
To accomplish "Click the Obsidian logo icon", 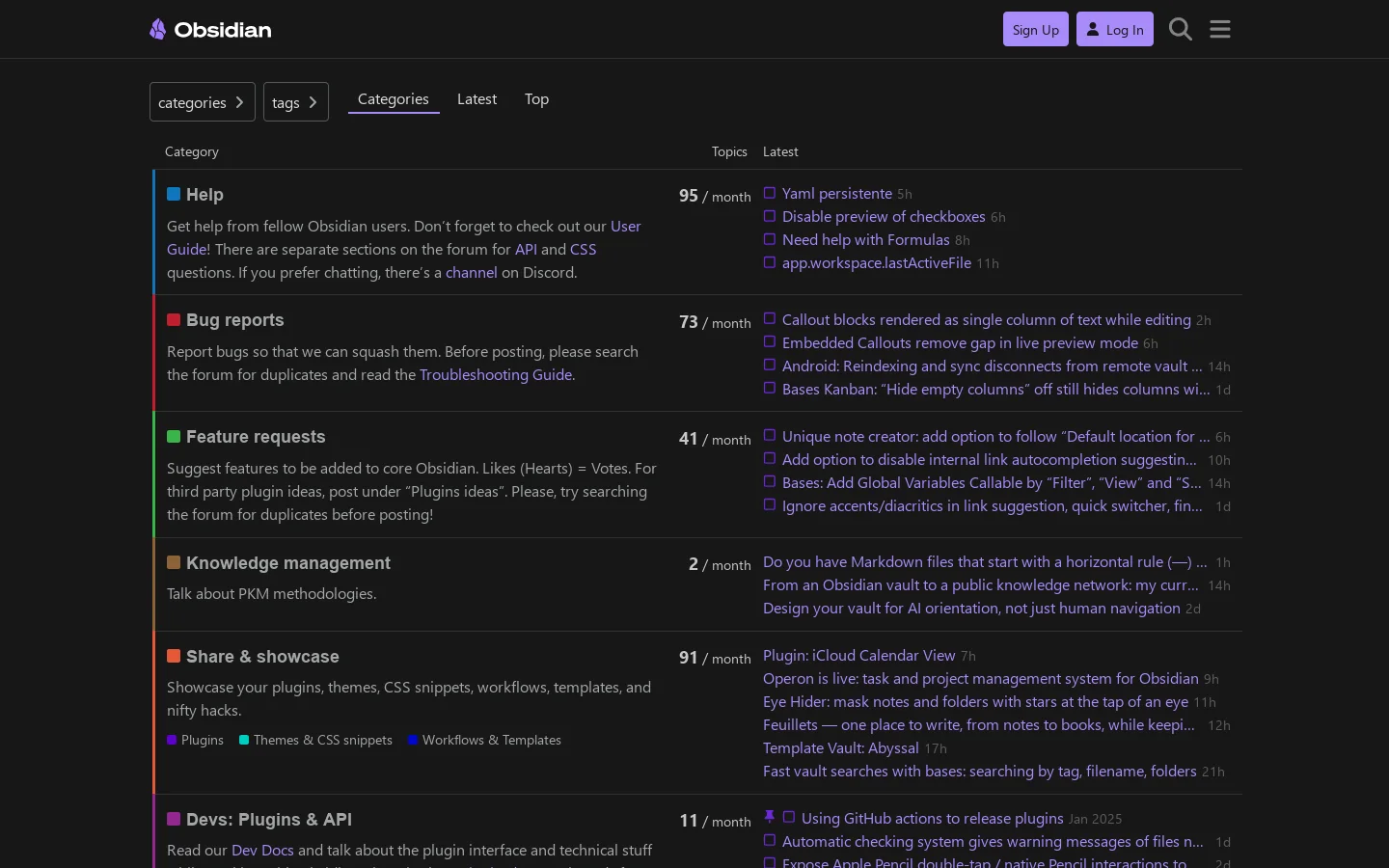I will pyautogui.click(x=158, y=30).
